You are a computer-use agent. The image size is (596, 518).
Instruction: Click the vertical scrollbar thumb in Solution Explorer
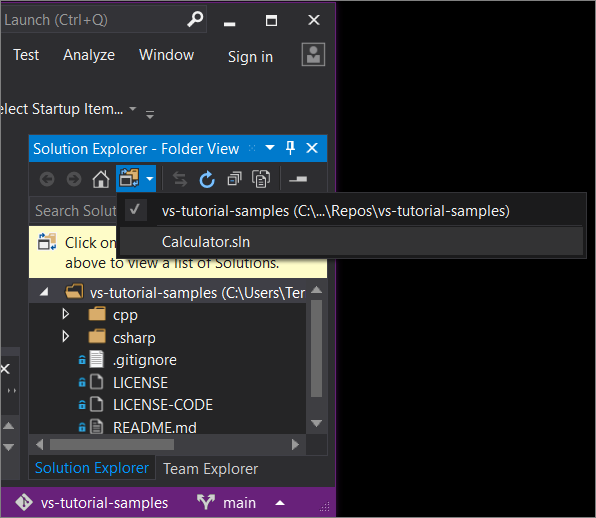317,349
